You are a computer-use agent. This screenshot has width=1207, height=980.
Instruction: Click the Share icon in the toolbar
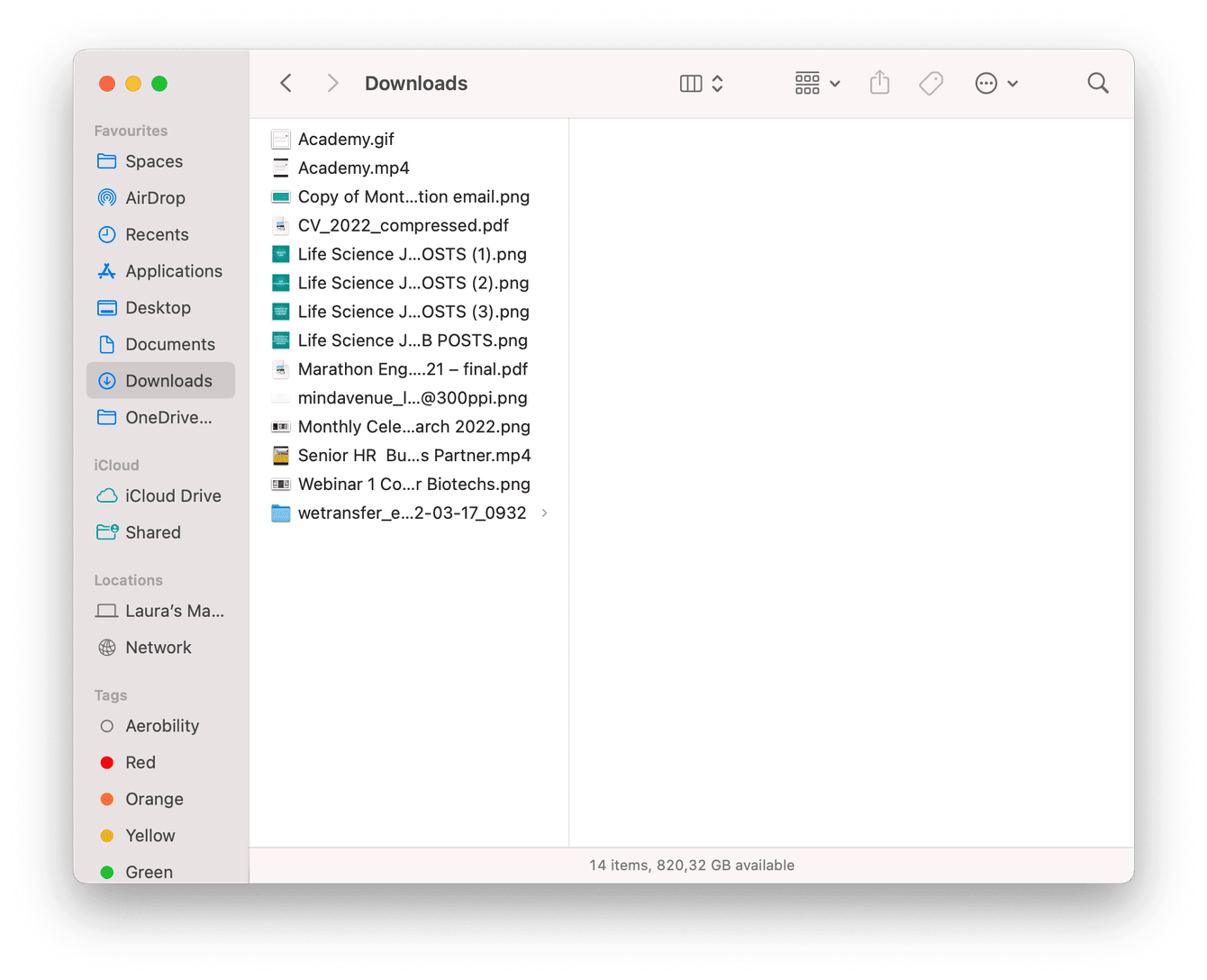click(x=879, y=82)
